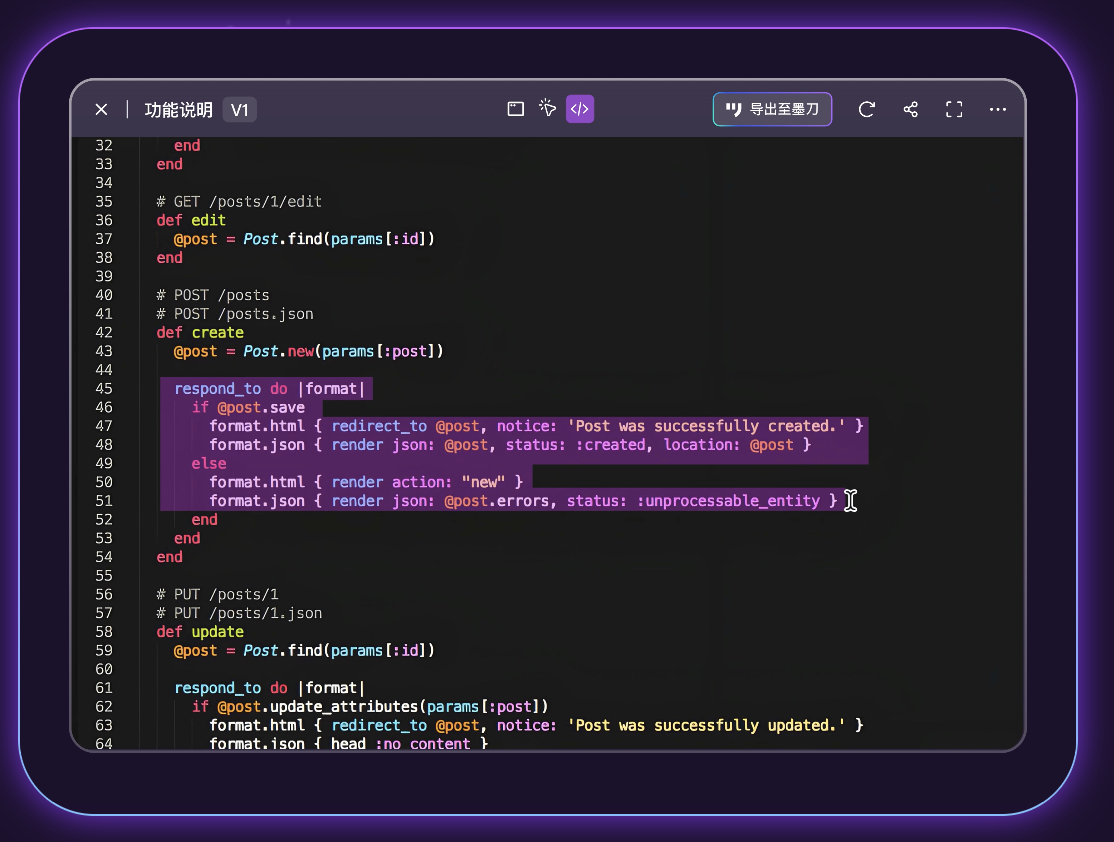This screenshot has height=842, width=1114.
Task: Click the 'def edit' method definition
Action: point(191,220)
